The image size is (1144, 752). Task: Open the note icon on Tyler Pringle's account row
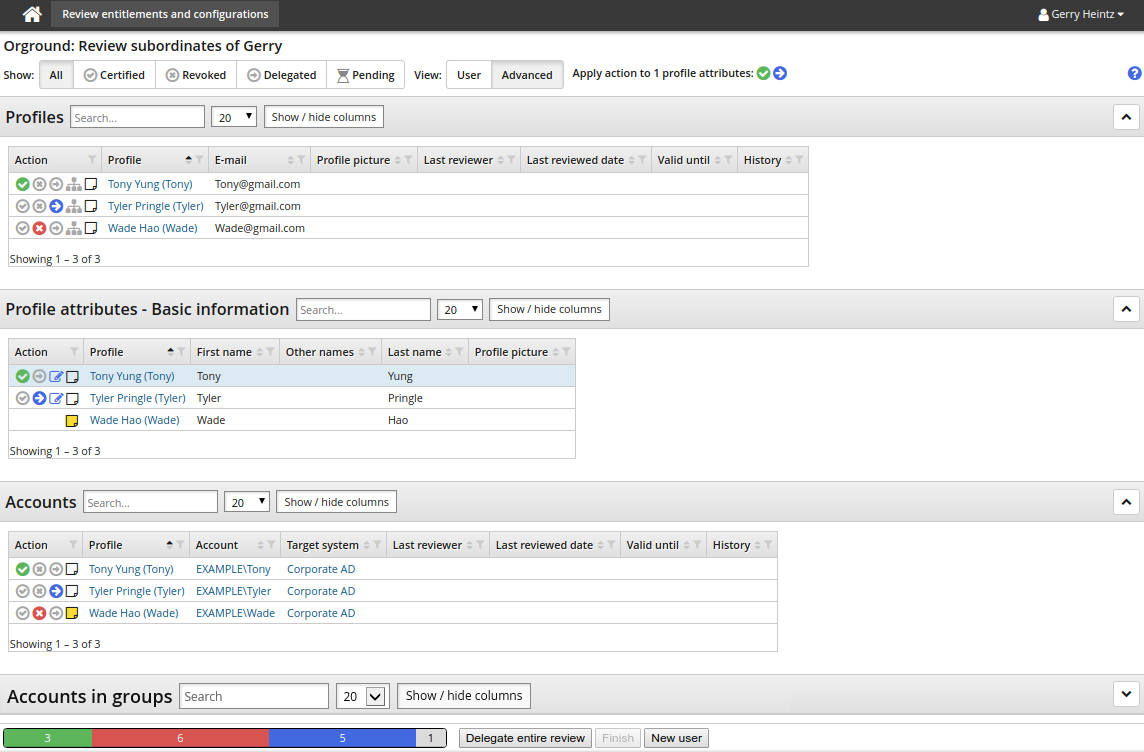click(72, 591)
